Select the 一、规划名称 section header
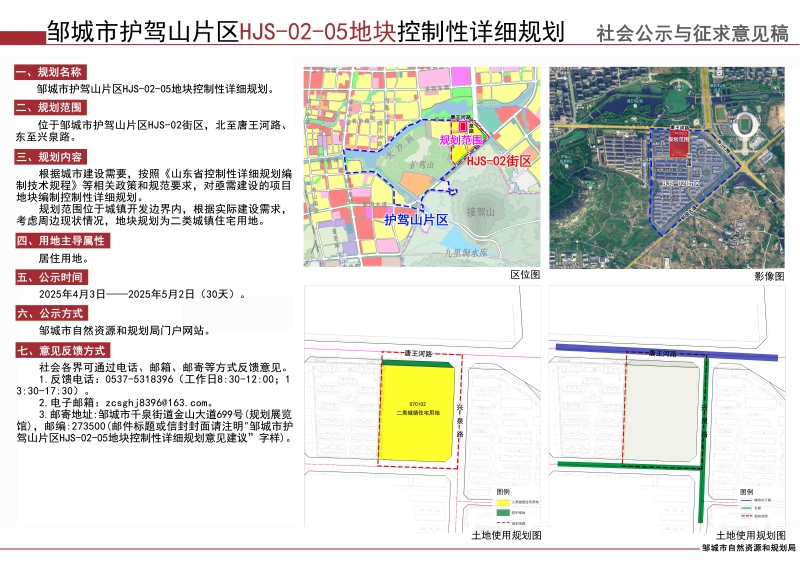Screen dimensions: 800x565 pos(50,72)
